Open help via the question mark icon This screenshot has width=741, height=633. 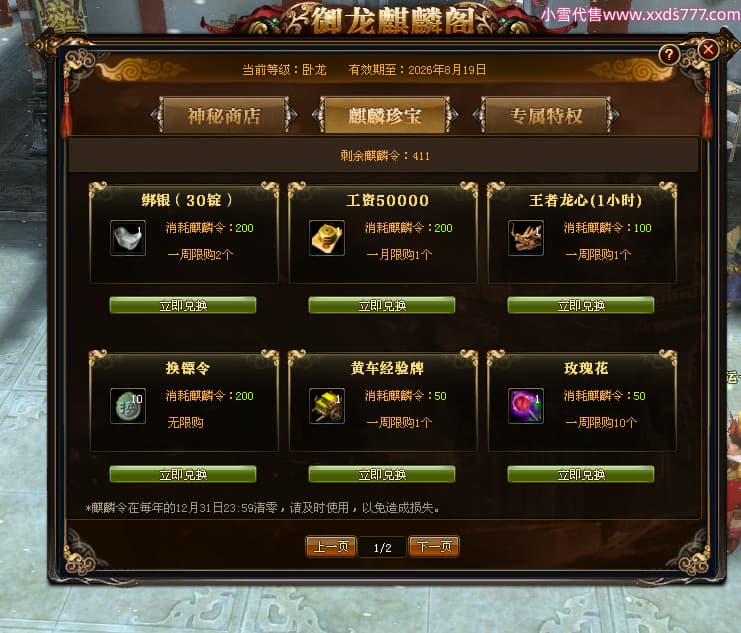pyautogui.click(x=669, y=55)
